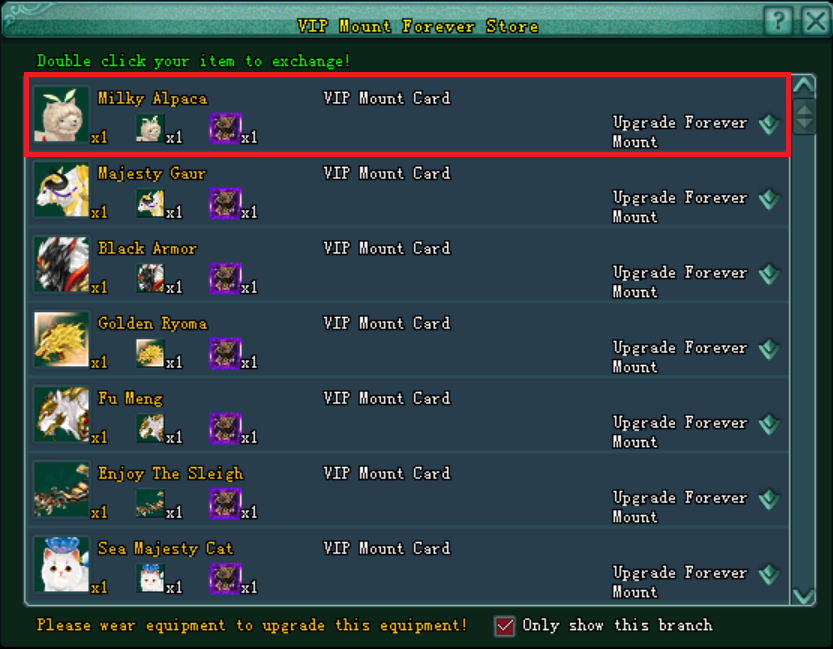Select the Enjoy The Sleigh list entry

coord(407,490)
